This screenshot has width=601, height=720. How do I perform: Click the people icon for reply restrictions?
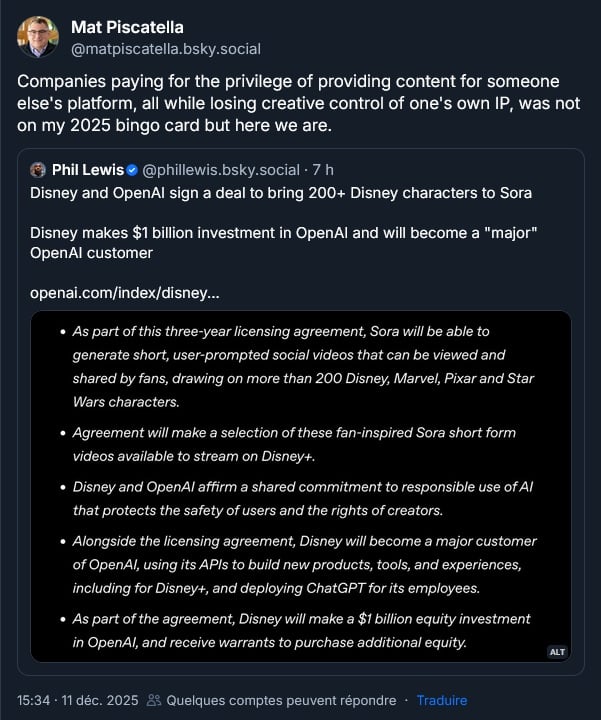153,700
